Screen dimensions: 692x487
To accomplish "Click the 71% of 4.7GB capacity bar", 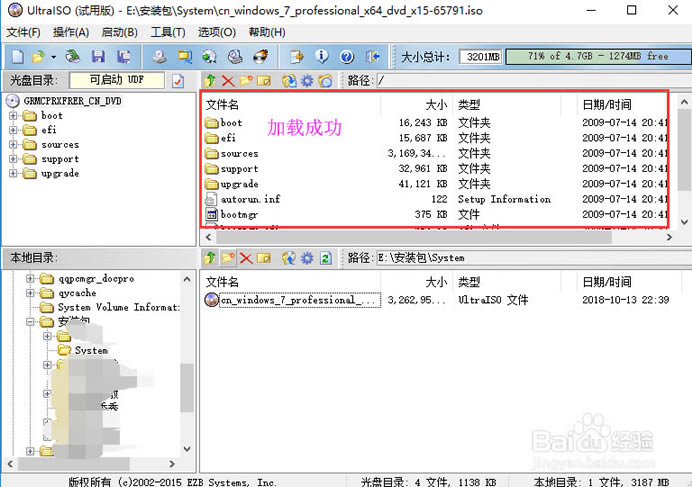I will [598, 57].
